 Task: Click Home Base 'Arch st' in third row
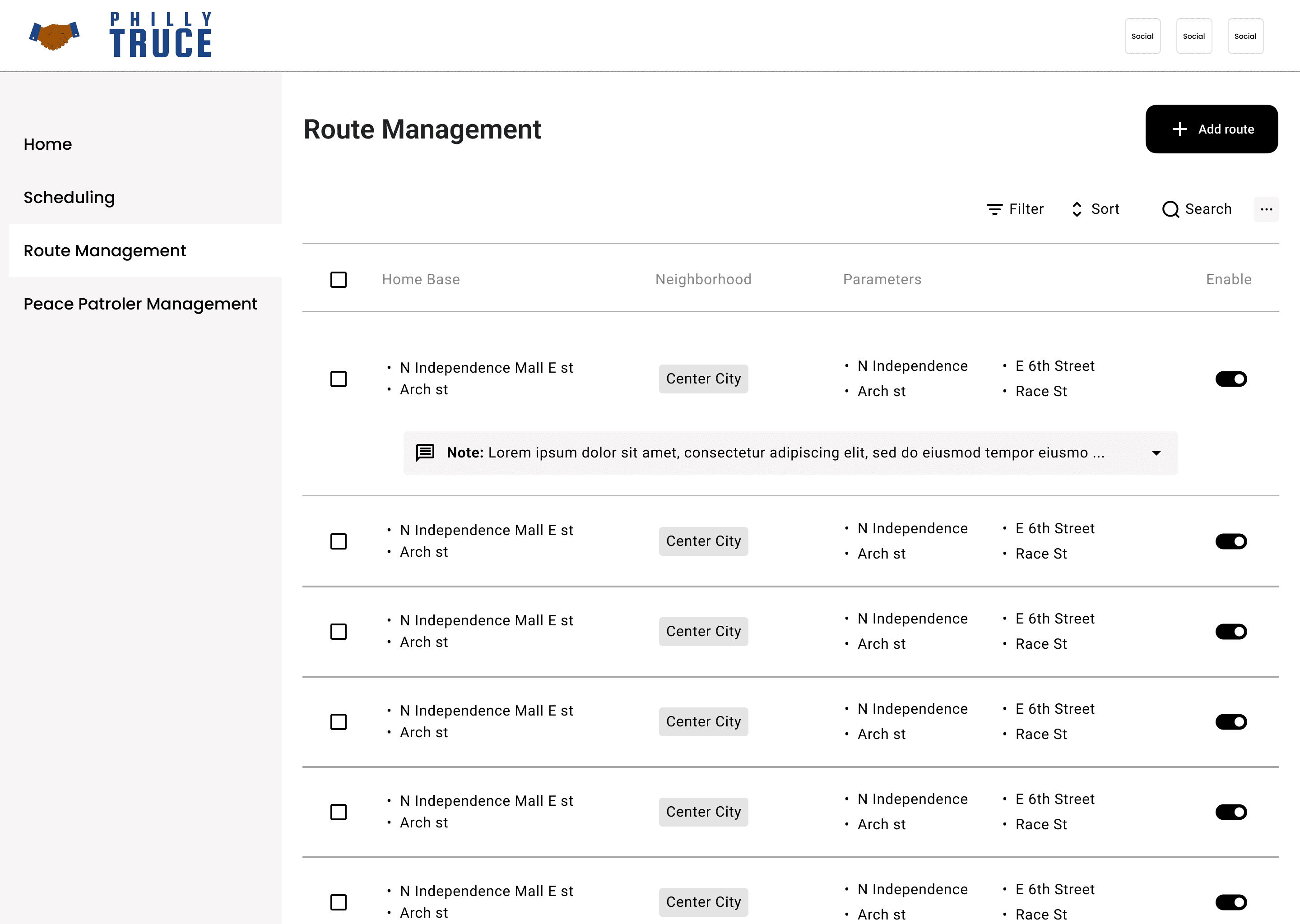(423, 642)
